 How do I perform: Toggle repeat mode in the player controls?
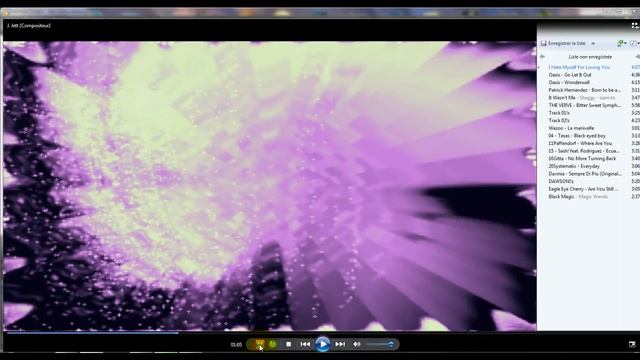pos(273,344)
